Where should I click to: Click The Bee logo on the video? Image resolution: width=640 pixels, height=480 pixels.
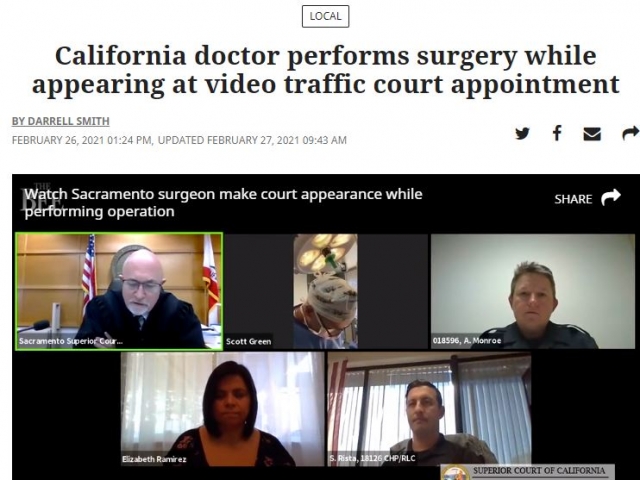click(42, 197)
